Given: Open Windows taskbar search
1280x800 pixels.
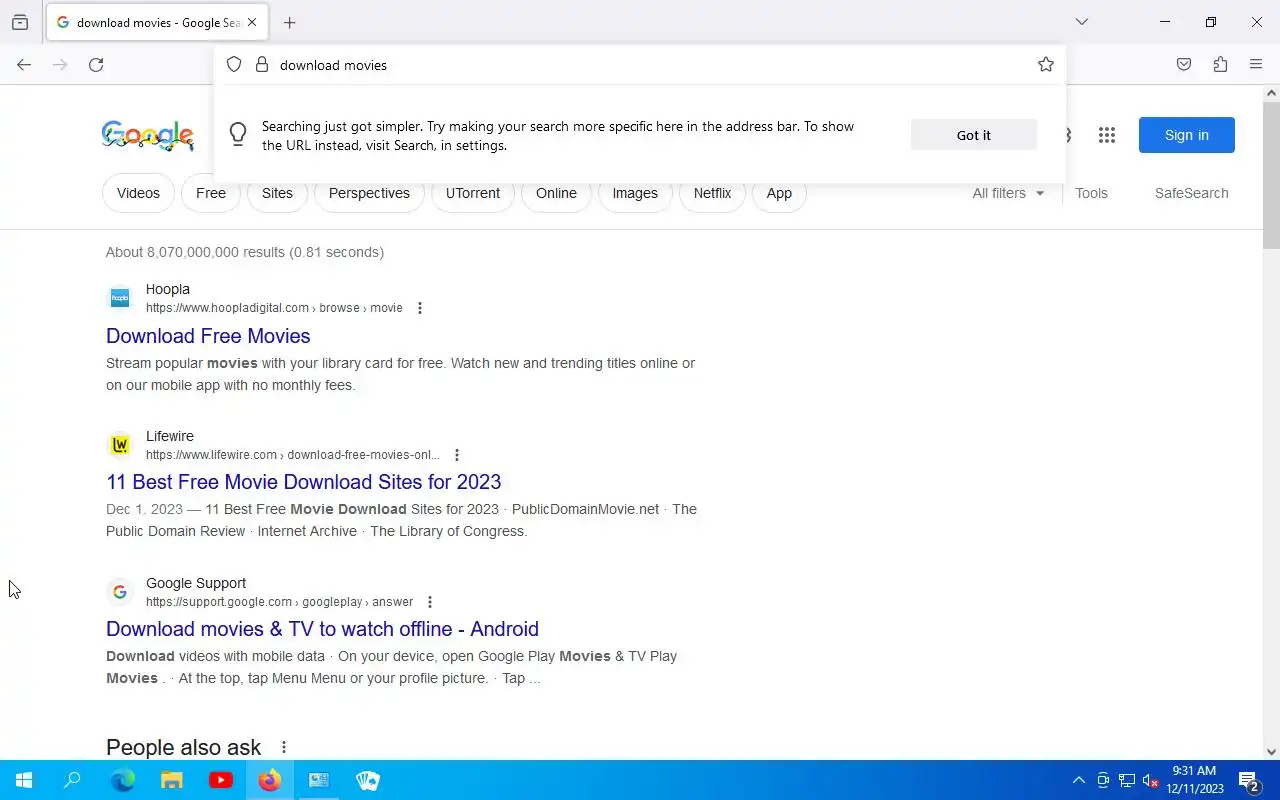Looking at the screenshot, I should pyautogui.click(x=72, y=780).
